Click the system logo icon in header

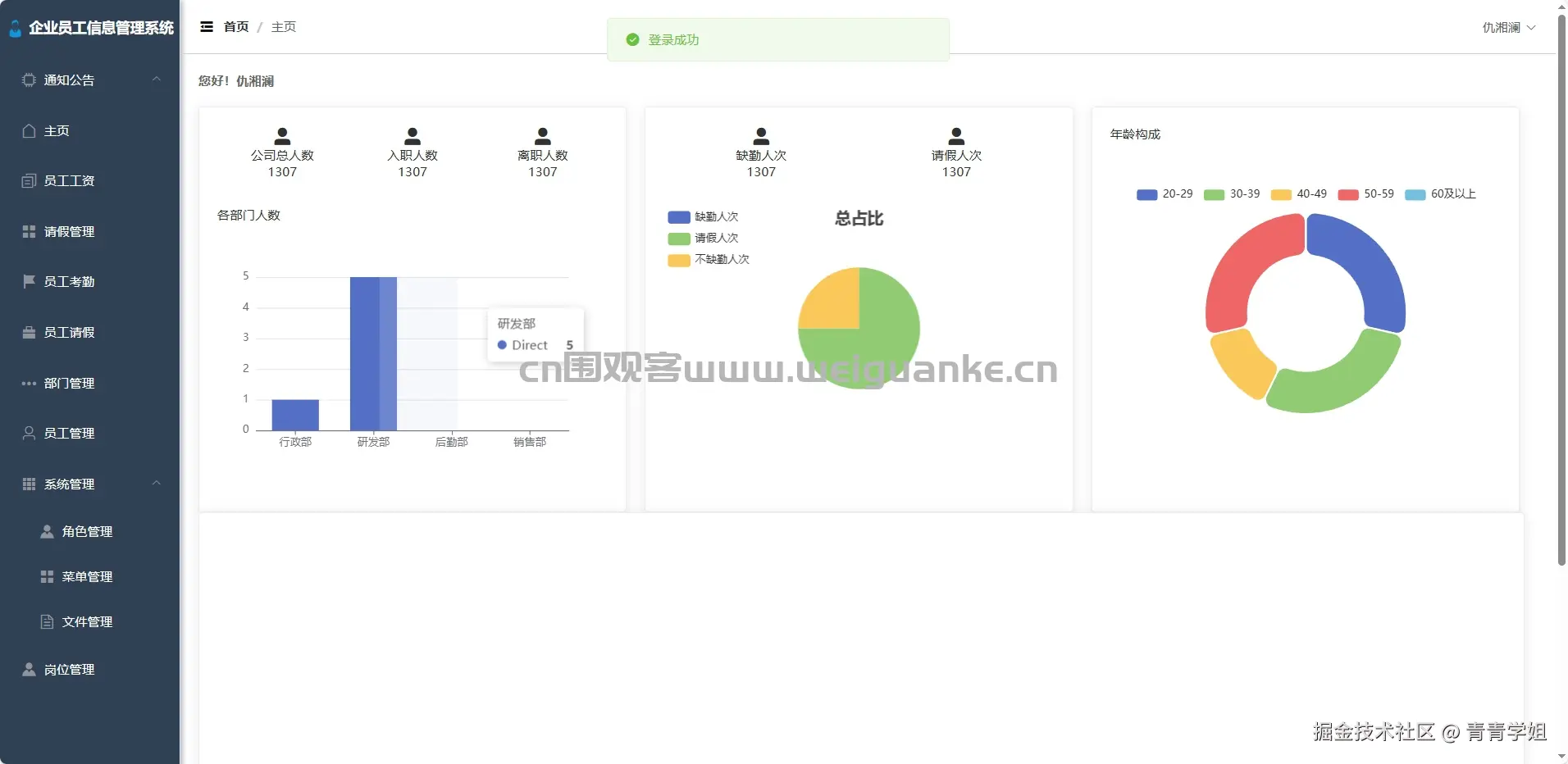tap(15, 29)
